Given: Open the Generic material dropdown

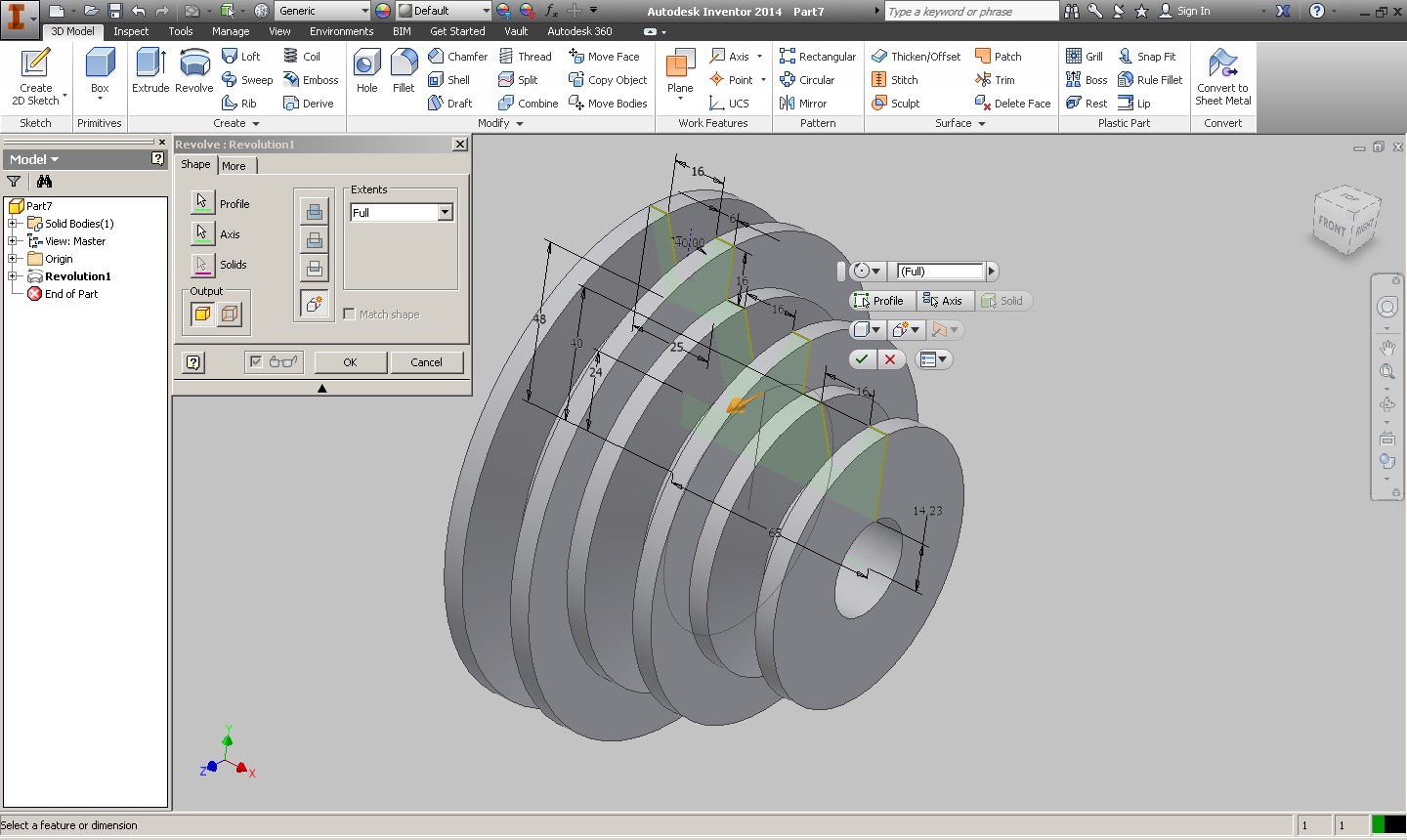Looking at the screenshot, I should click(x=364, y=11).
